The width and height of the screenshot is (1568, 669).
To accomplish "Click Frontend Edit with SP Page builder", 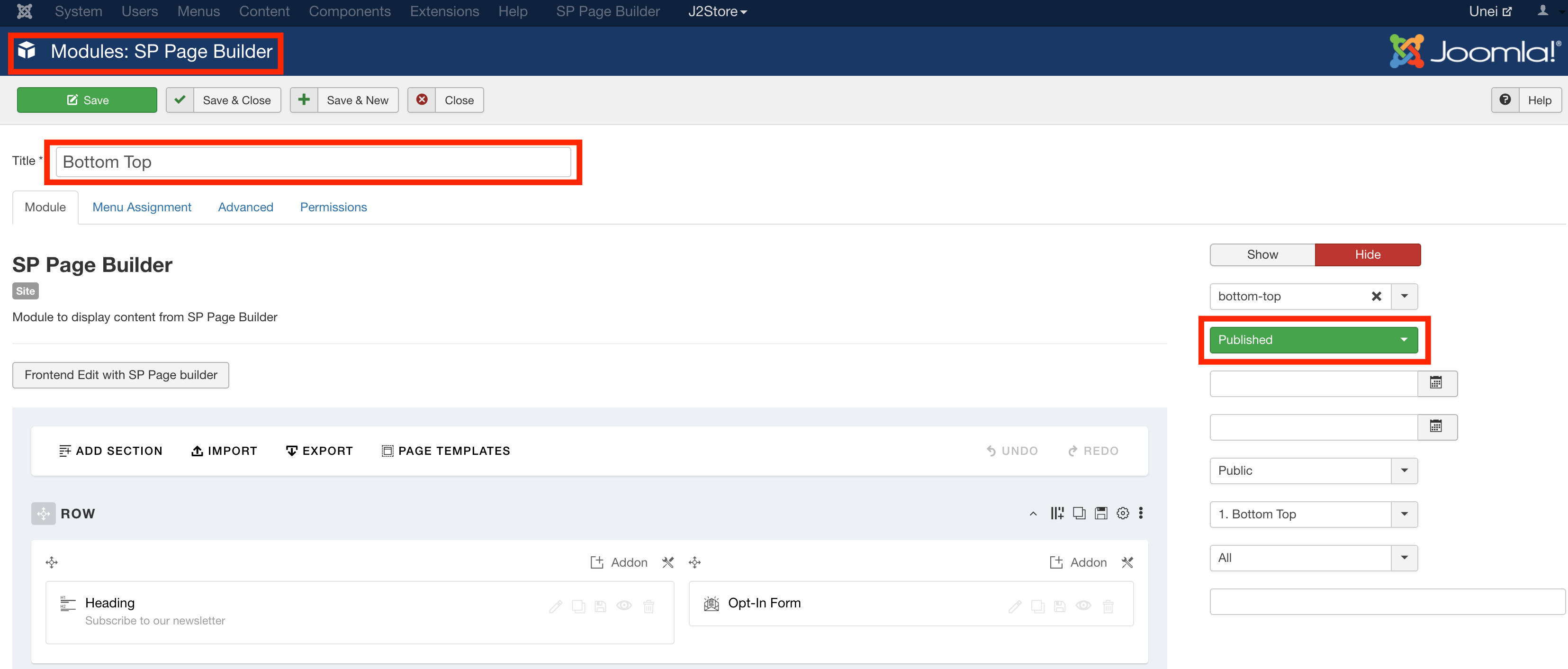I will (x=120, y=375).
